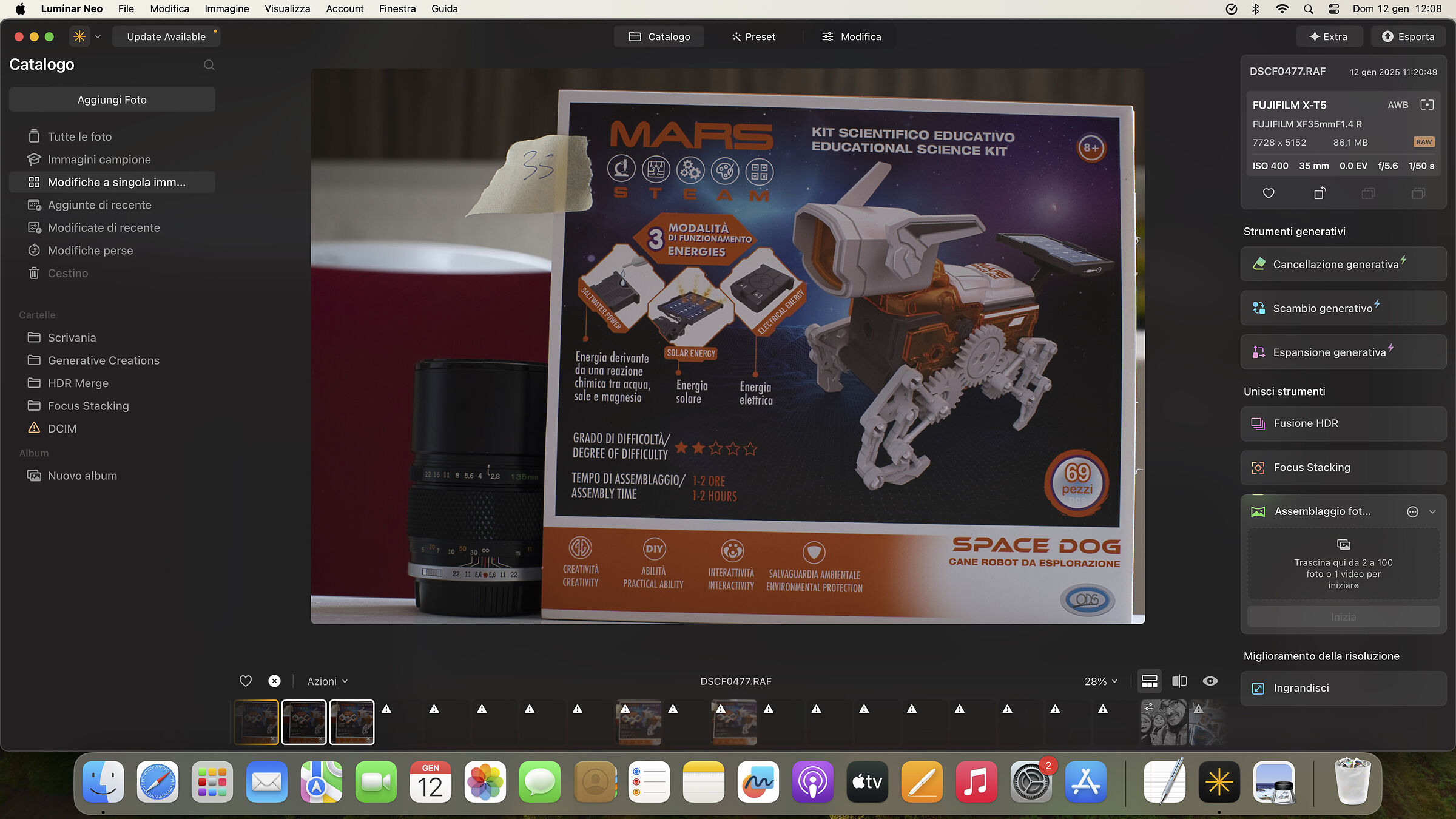Screen dimensions: 1456x819
Task: Select first filmstrip thumbnail
Action: coord(257,722)
